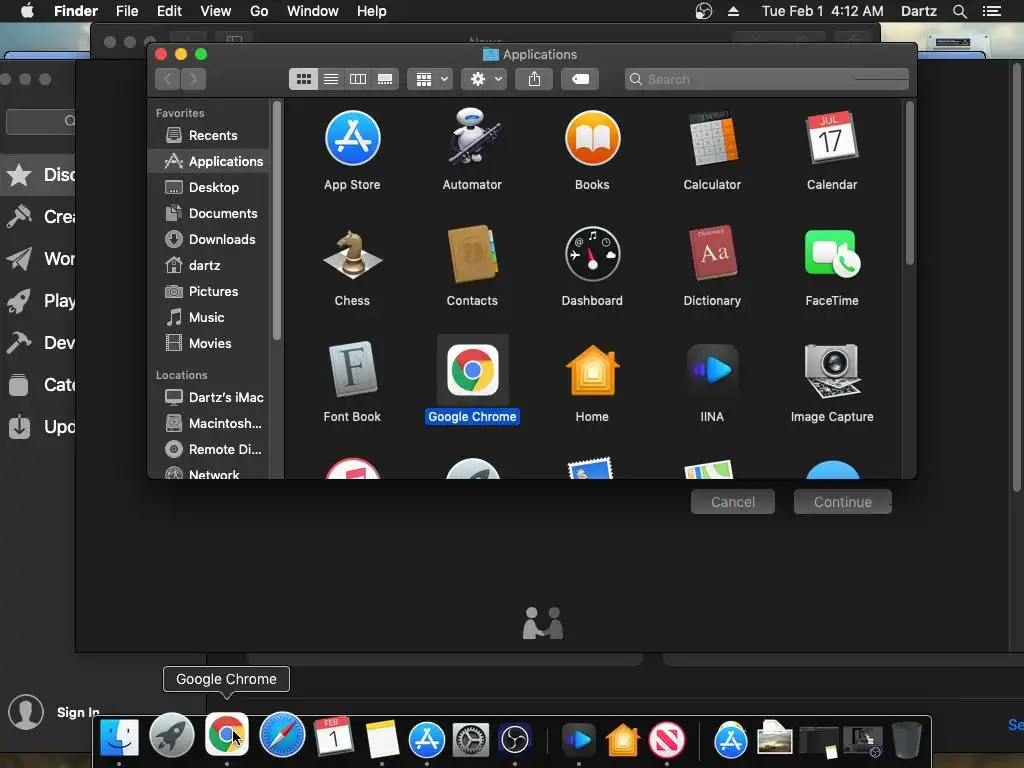Open Launchpad from the Dock
The height and width of the screenshot is (768, 1024).
172,736
